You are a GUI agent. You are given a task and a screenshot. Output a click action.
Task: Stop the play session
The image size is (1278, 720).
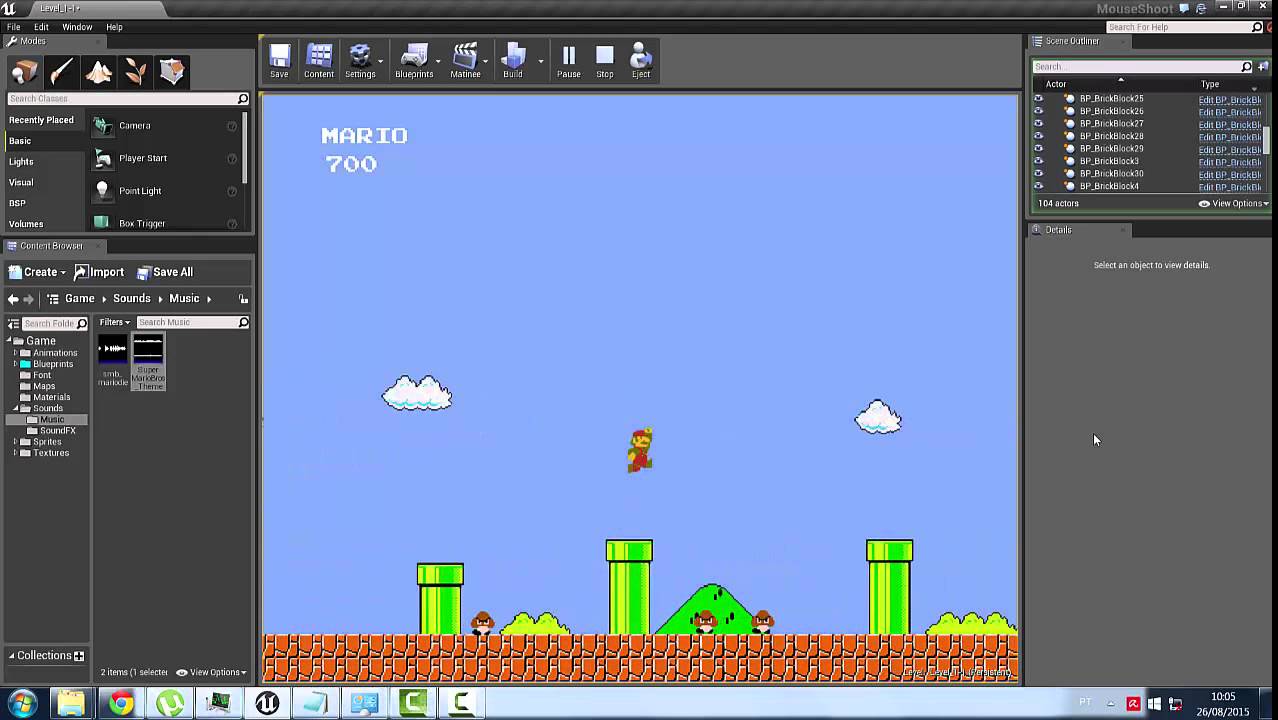pyautogui.click(x=605, y=60)
